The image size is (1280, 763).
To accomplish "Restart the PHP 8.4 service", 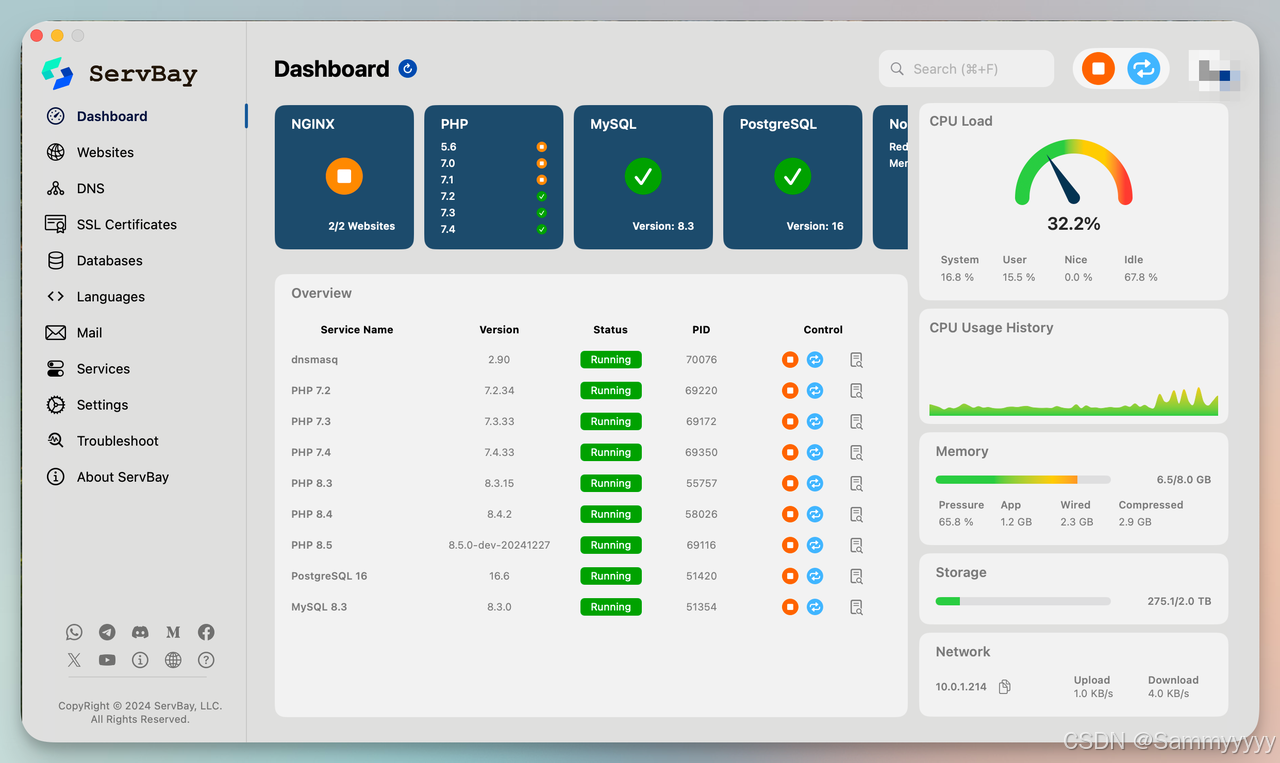I will [x=815, y=515].
